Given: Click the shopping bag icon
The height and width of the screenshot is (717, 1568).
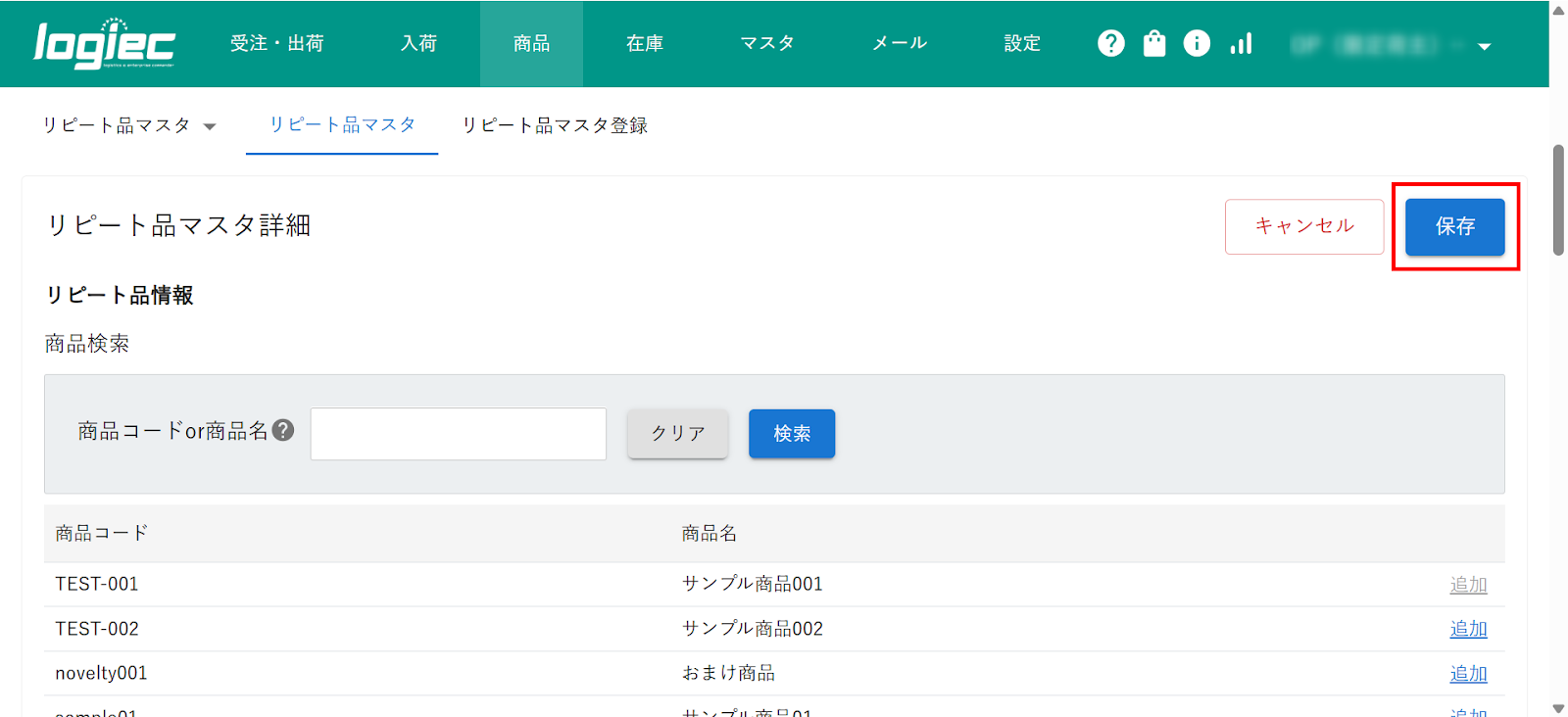Looking at the screenshot, I should point(1154,44).
